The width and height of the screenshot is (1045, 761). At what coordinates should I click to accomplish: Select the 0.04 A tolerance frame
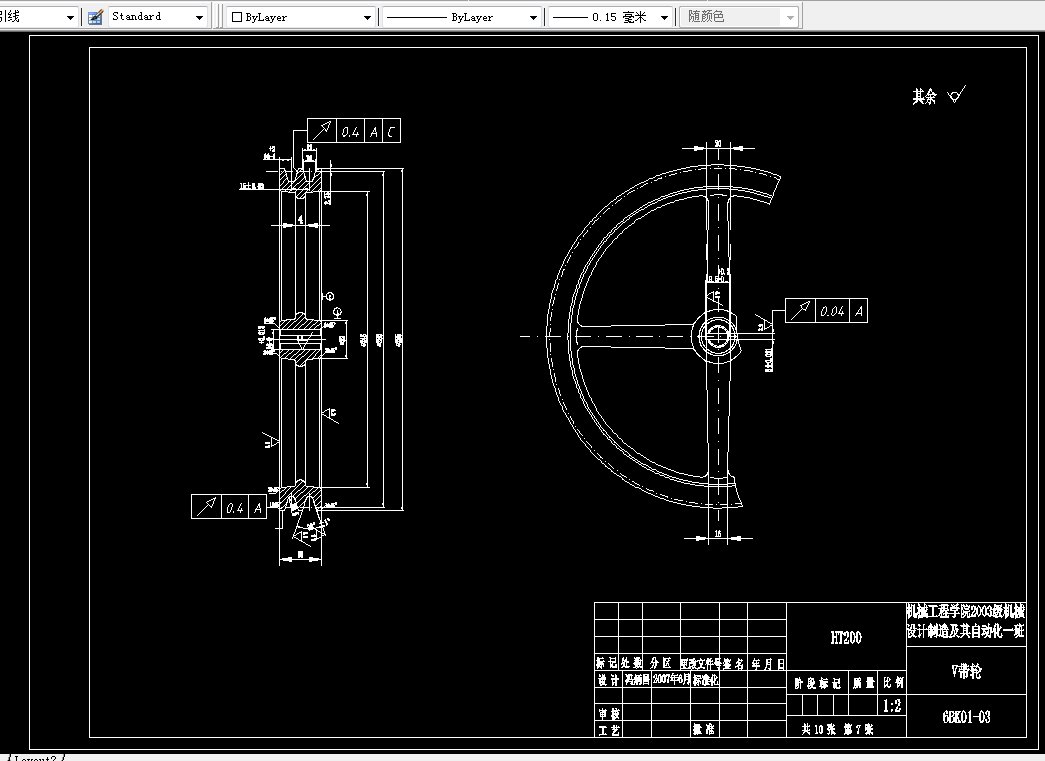(x=826, y=311)
